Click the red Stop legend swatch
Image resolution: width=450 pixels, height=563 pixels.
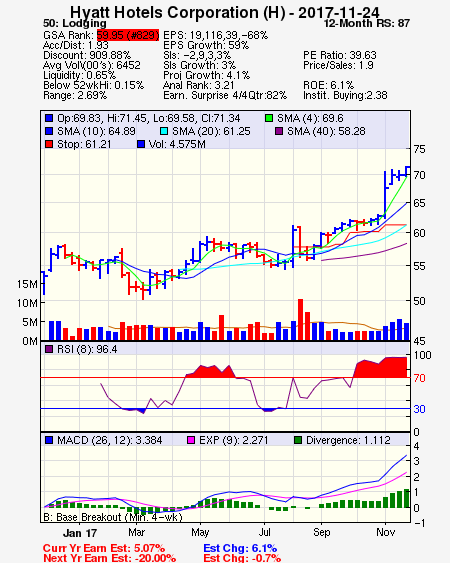[x=49, y=144]
